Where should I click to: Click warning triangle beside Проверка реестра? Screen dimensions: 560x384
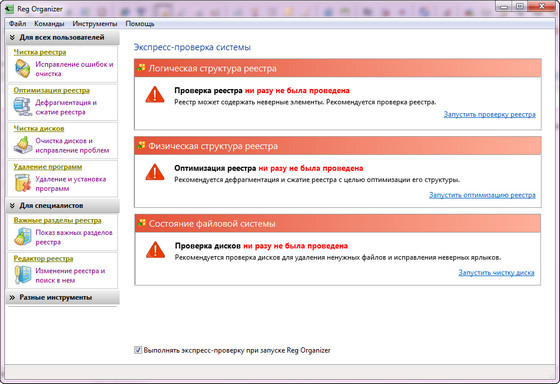(155, 95)
